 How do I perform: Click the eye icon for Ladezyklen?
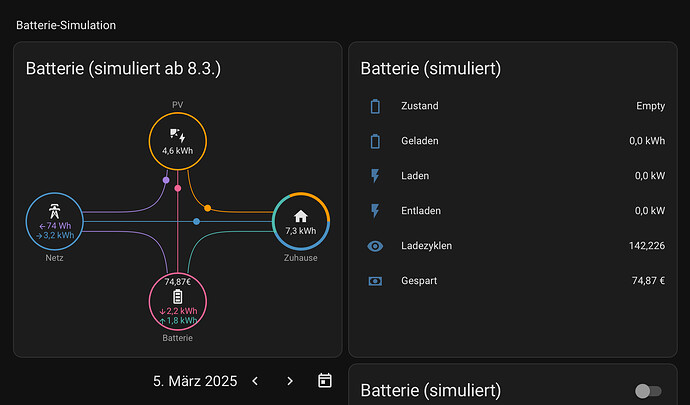coord(375,246)
